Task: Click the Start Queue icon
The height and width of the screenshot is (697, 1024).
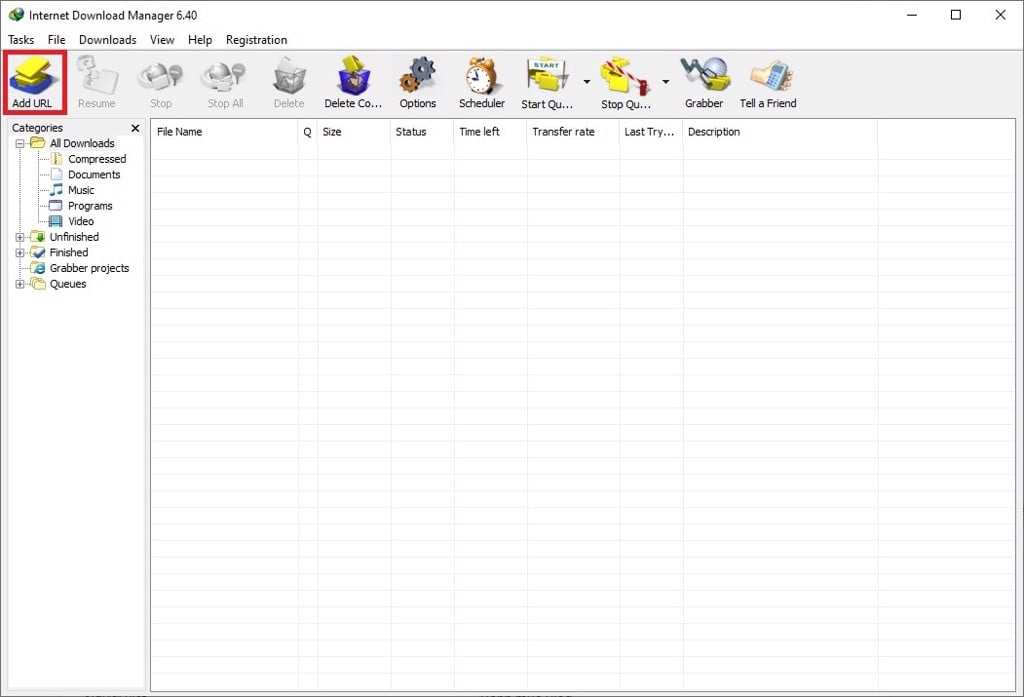Action: click(x=547, y=82)
